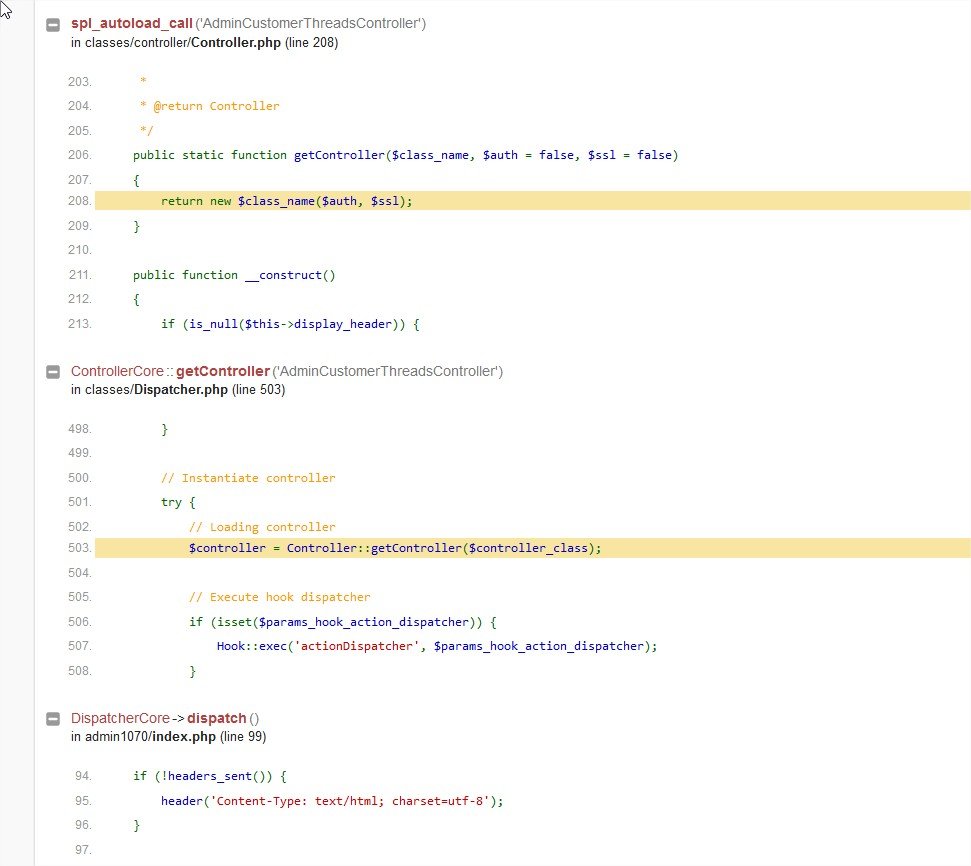Click the if (!headers_sent()) line

click(210, 776)
